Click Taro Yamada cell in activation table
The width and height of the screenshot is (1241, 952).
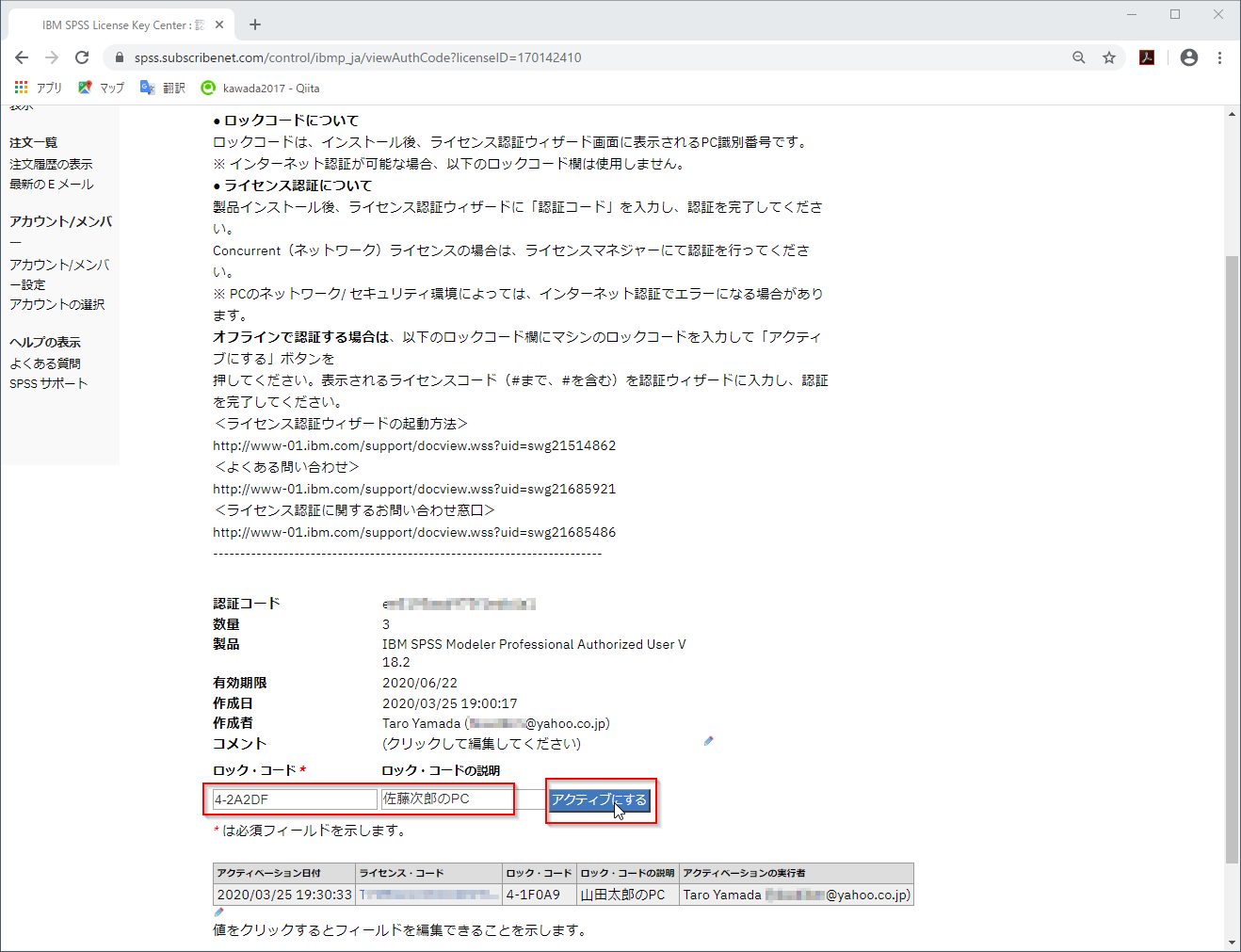point(797,895)
